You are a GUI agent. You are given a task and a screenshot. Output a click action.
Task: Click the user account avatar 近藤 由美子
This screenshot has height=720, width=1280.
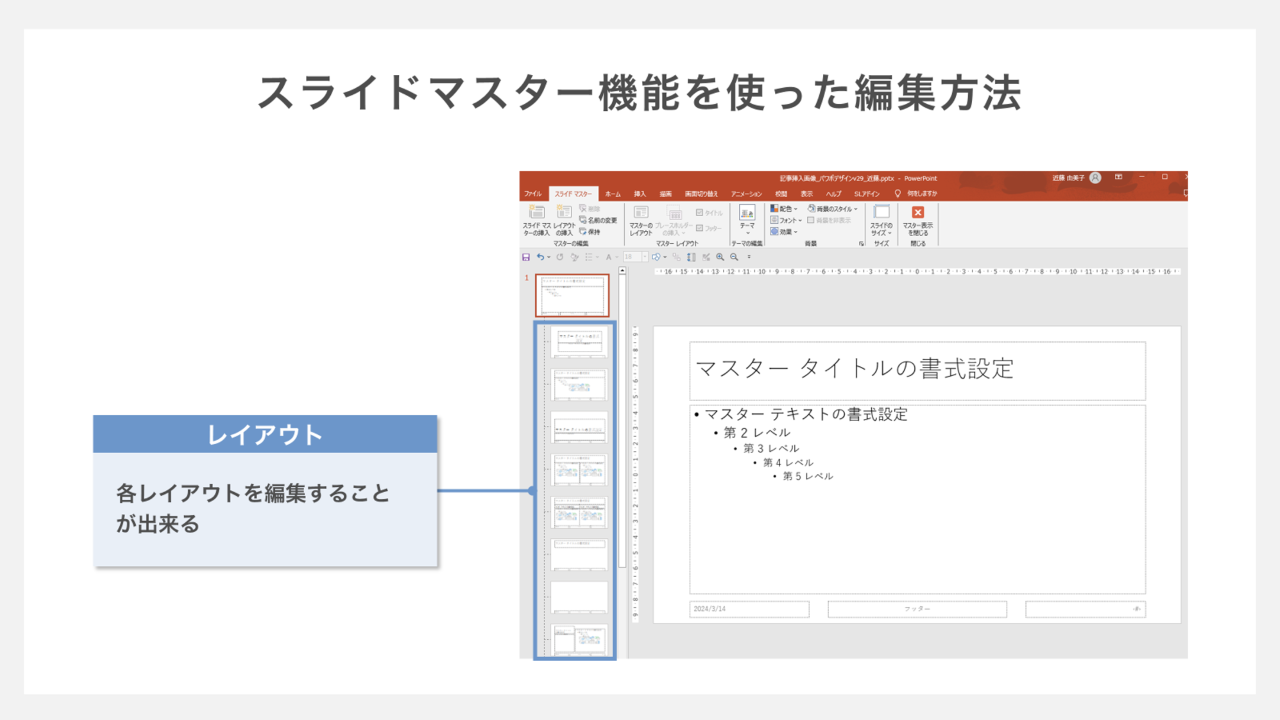point(1095,178)
